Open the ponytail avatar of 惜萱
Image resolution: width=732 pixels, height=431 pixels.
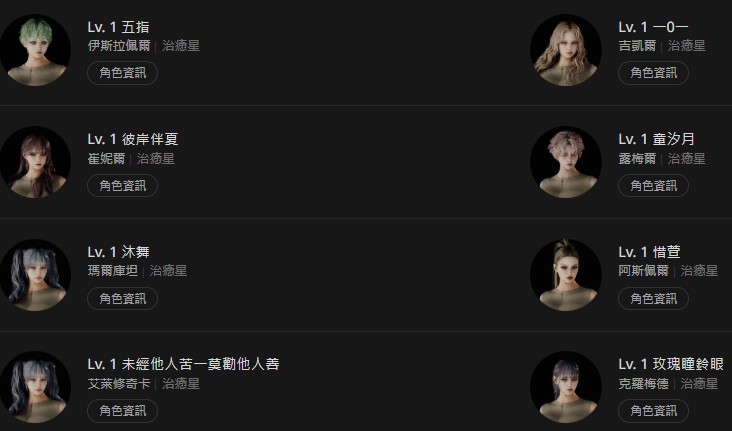click(x=566, y=275)
